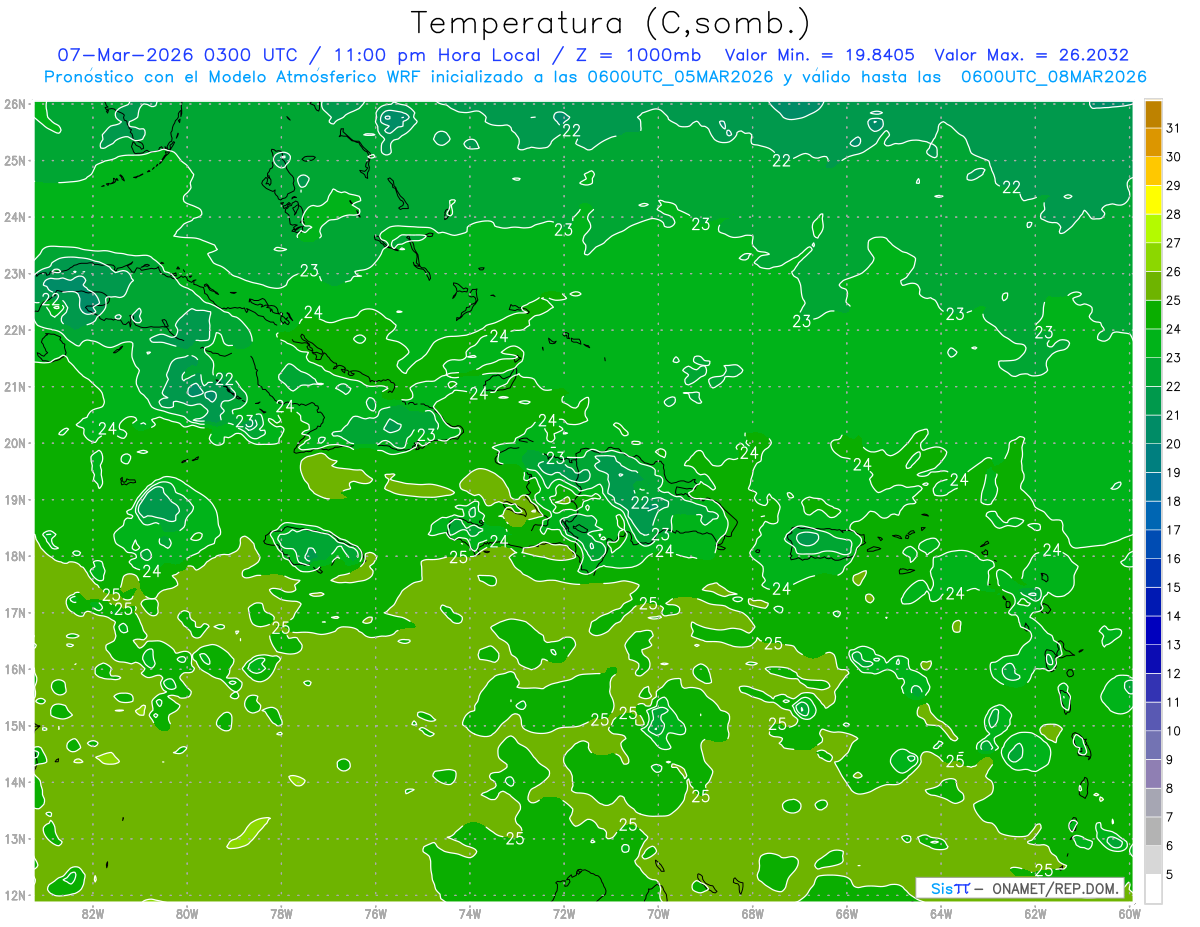
Task: Click the '25N' latitude axis label
Action: [x=15, y=161]
